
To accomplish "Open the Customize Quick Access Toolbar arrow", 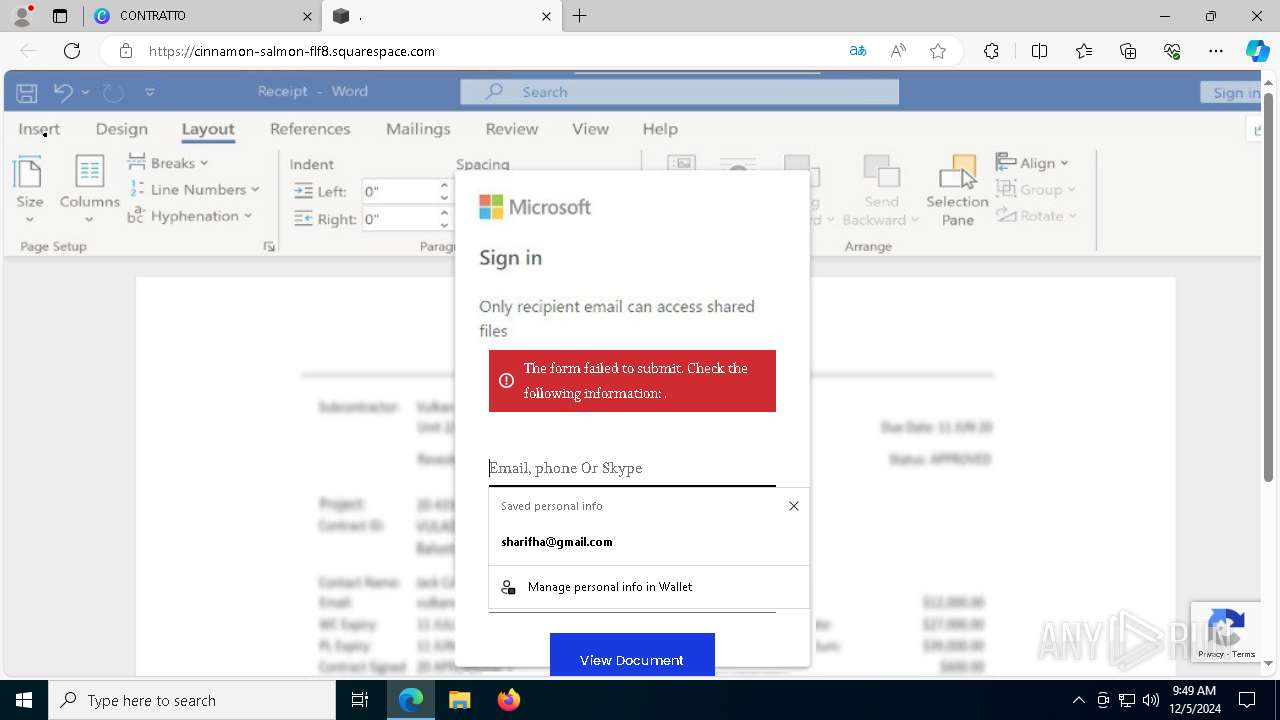I will pyautogui.click(x=150, y=92).
